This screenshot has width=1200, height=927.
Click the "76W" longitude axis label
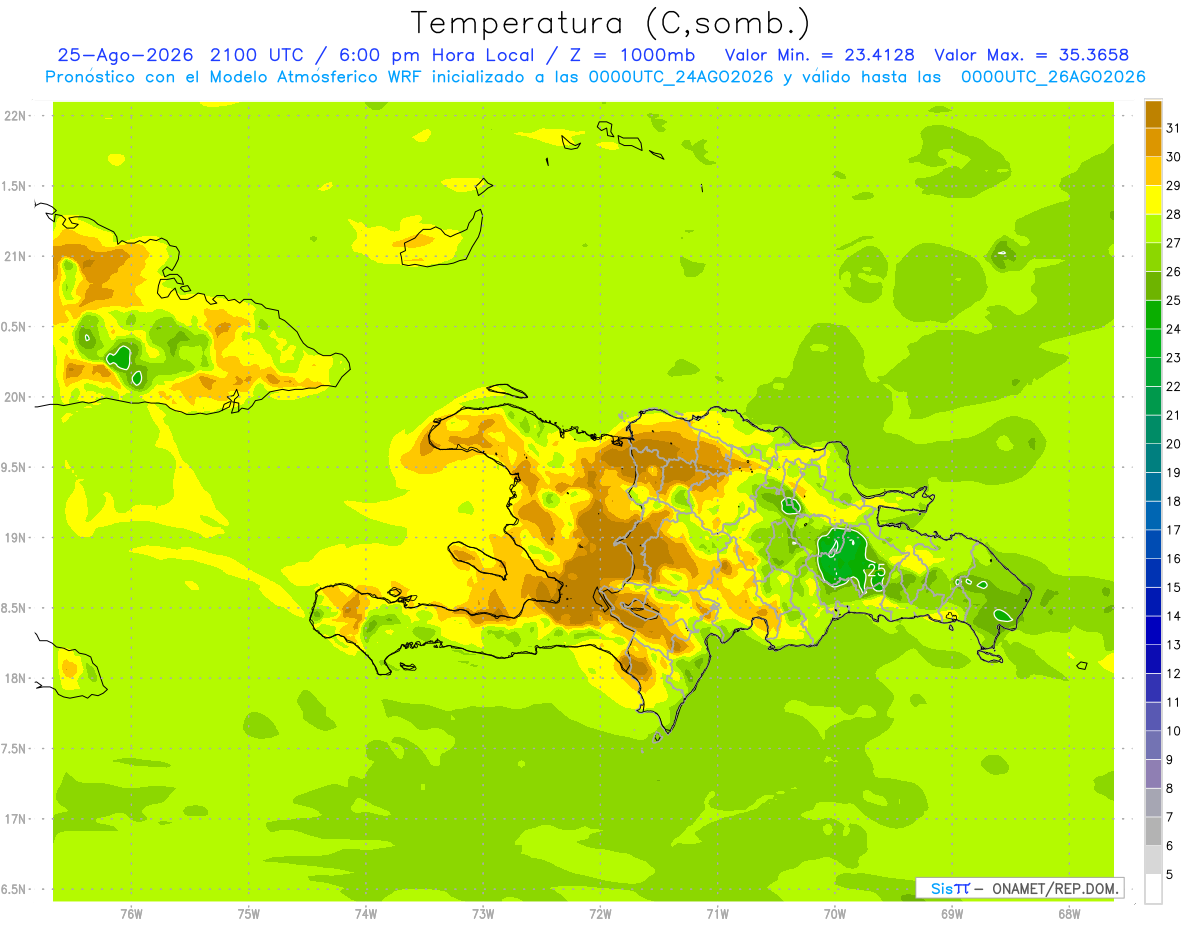(131, 913)
